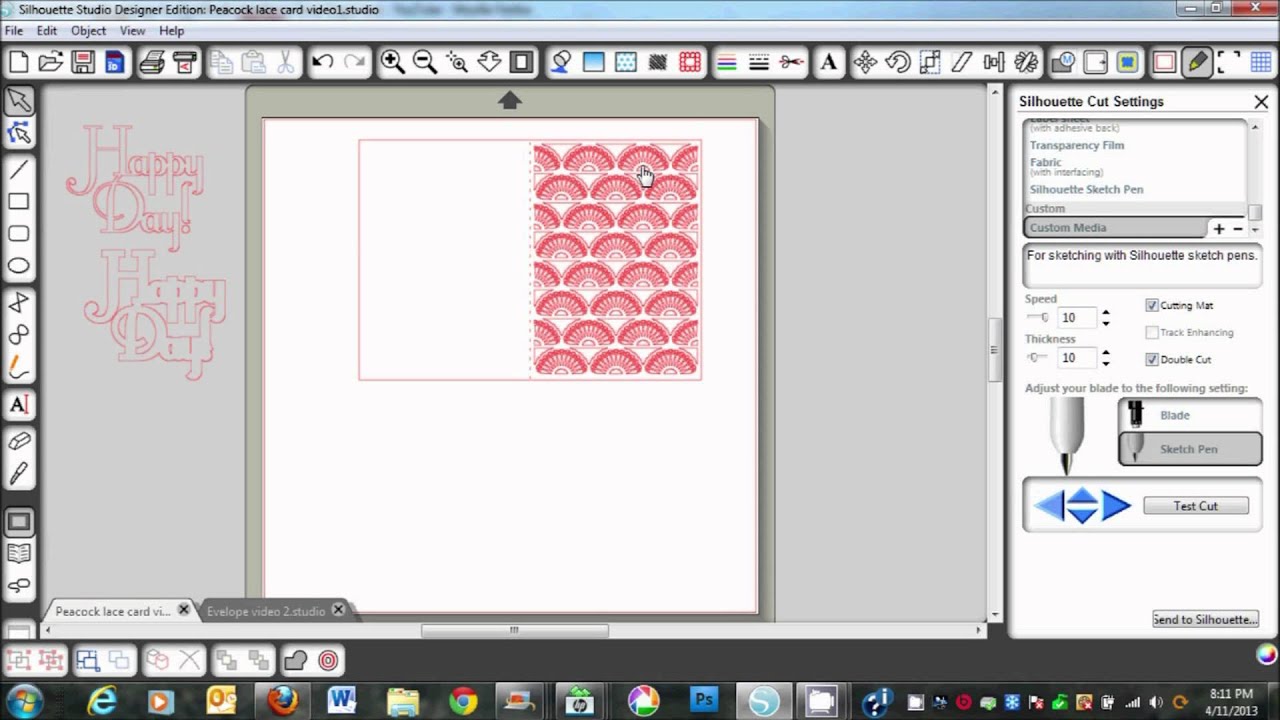Open the Move window
1280x720 pixels.
tap(865, 62)
